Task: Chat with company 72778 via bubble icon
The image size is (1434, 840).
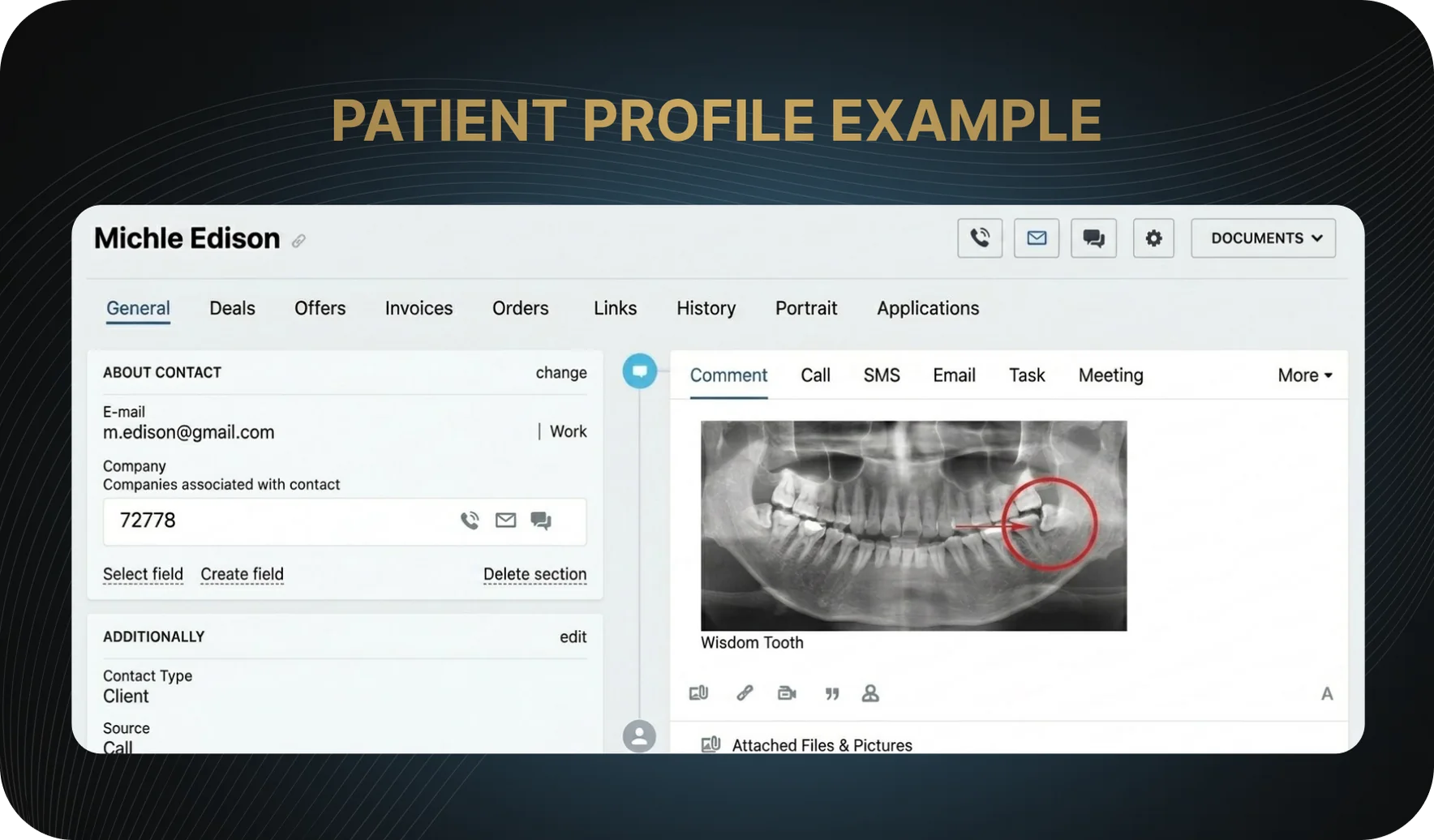Action: (541, 521)
